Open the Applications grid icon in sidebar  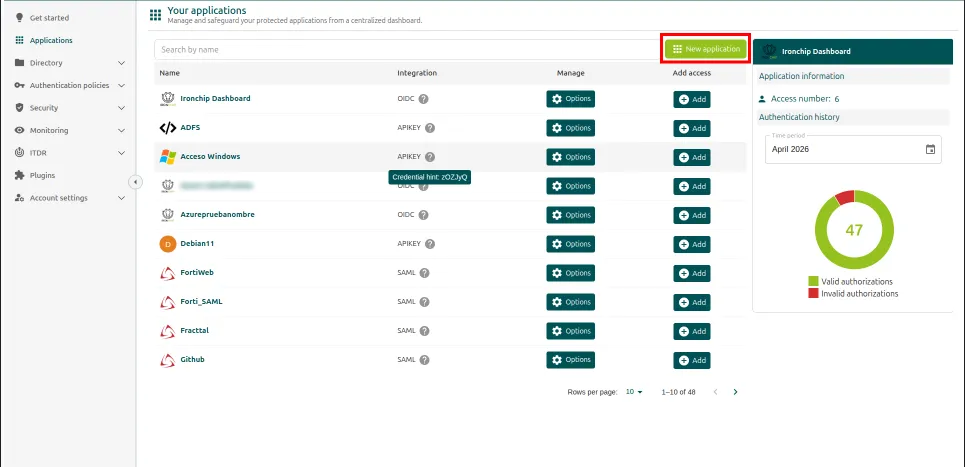coord(19,41)
